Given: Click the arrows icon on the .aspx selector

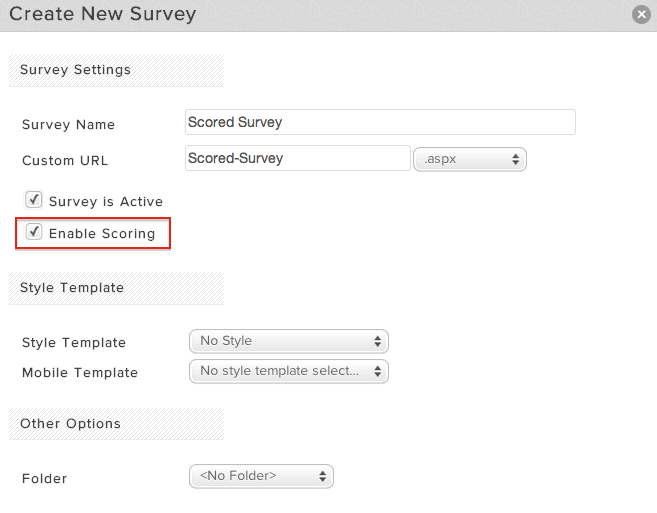Looking at the screenshot, I should coord(515,159).
